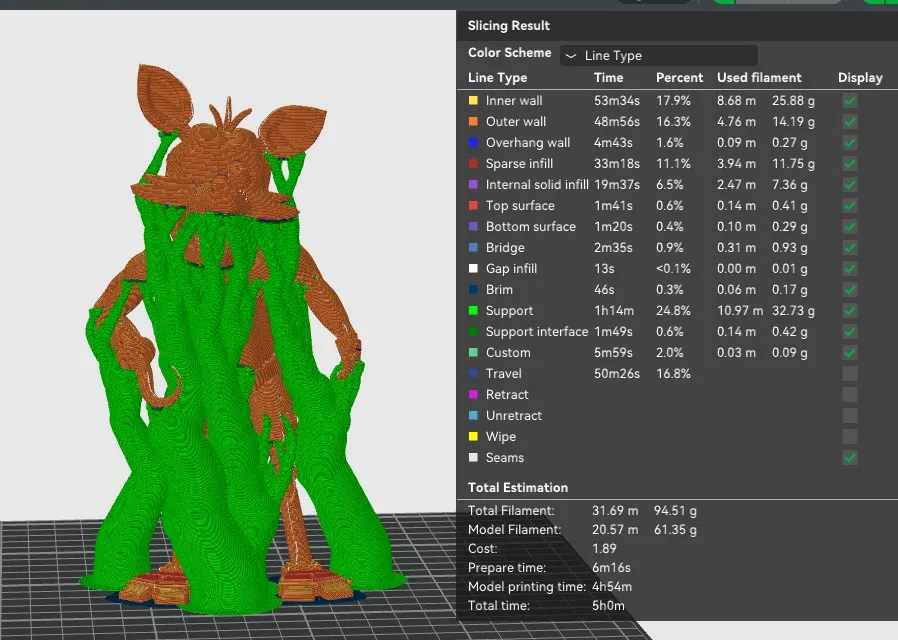This screenshot has width=898, height=640.
Task: Click the Outer wall time 48m56s
Action: [x=617, y=122]
